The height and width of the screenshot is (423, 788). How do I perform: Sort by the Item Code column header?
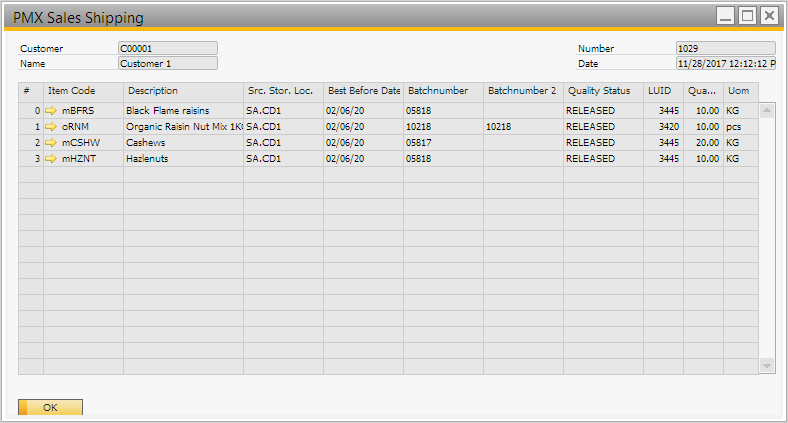click(83, 91)
